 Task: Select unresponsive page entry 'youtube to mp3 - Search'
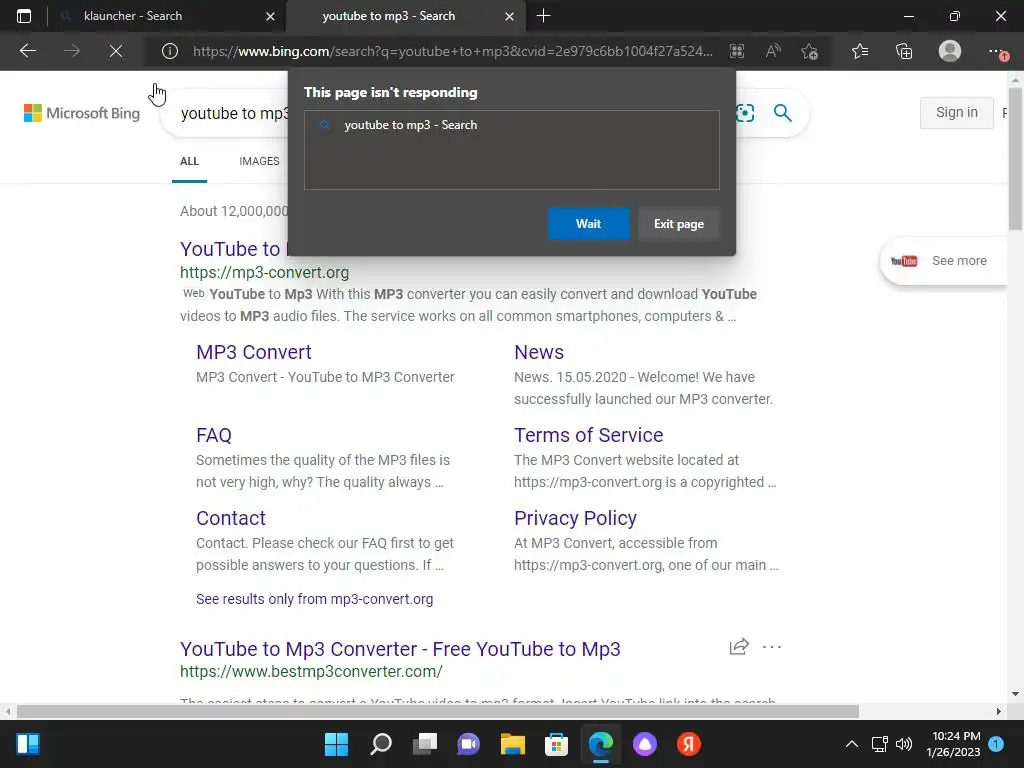pos(511,125)
